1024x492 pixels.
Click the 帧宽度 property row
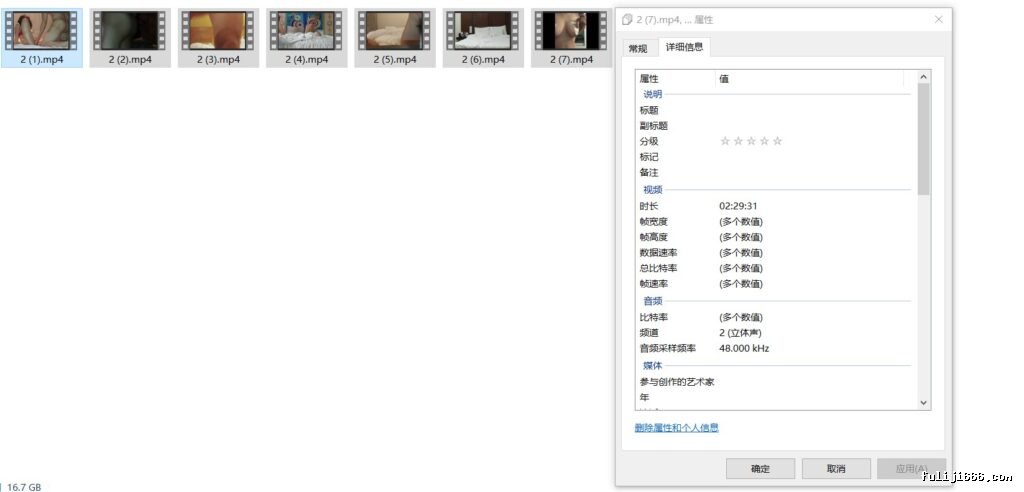775,221
